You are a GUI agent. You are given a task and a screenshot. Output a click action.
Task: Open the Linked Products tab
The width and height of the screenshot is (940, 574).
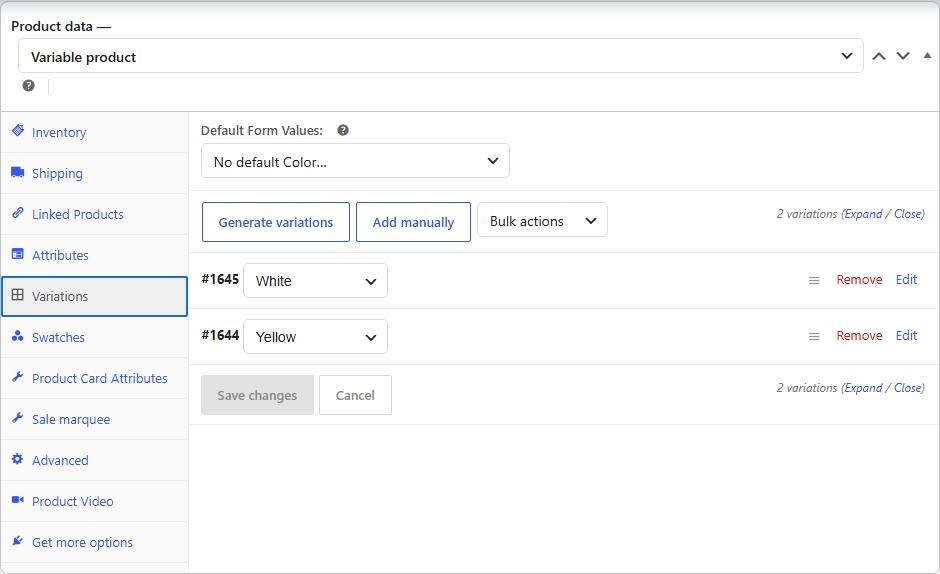95,214
